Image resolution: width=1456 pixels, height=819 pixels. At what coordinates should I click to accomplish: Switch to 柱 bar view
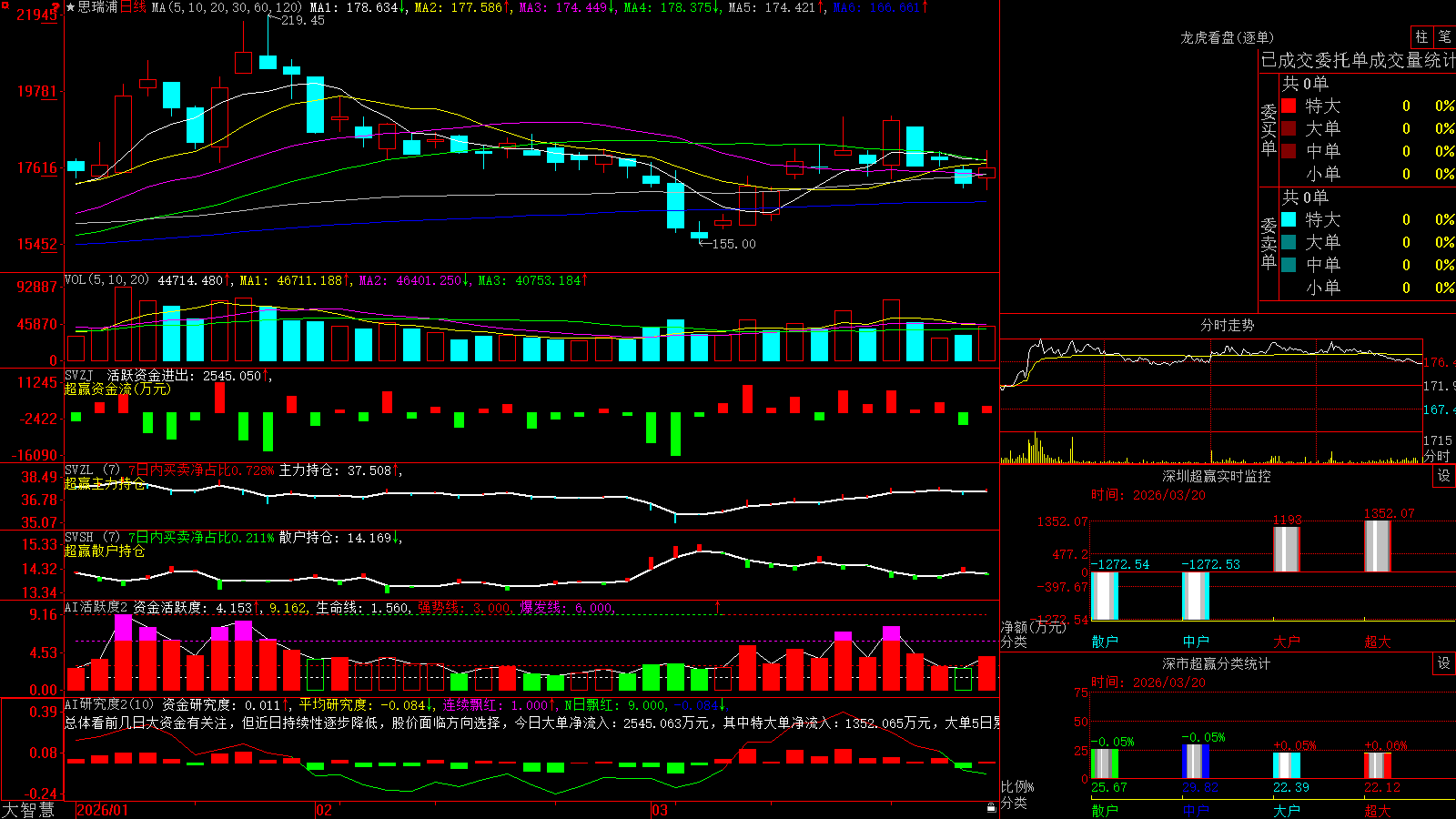point(1421,36)
